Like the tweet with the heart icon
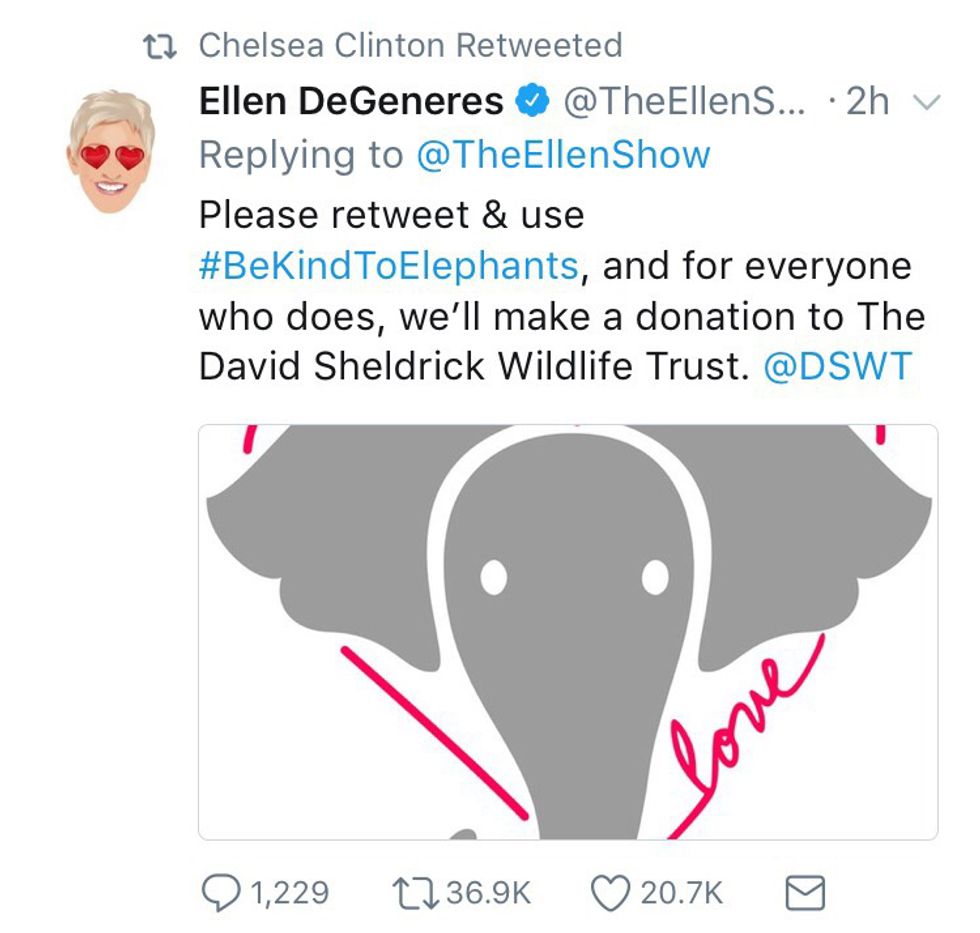The width and height of the screenshot is (980, 933). (x=613, y=892)
